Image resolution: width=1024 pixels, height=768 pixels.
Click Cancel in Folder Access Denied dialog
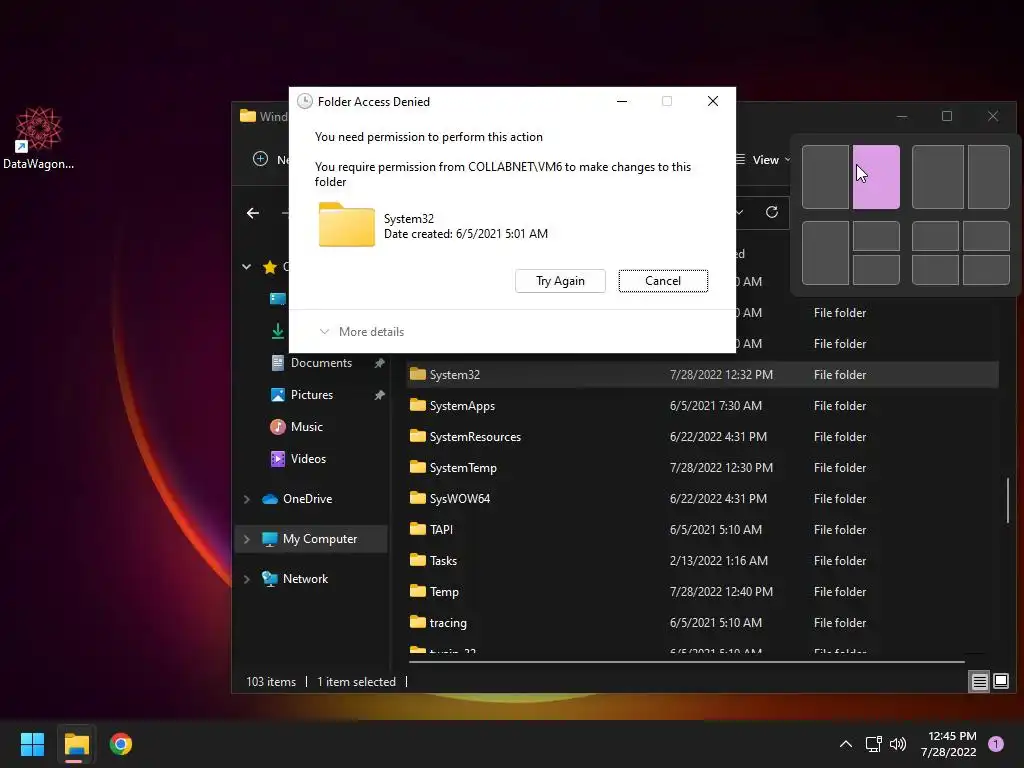(663, 281)
